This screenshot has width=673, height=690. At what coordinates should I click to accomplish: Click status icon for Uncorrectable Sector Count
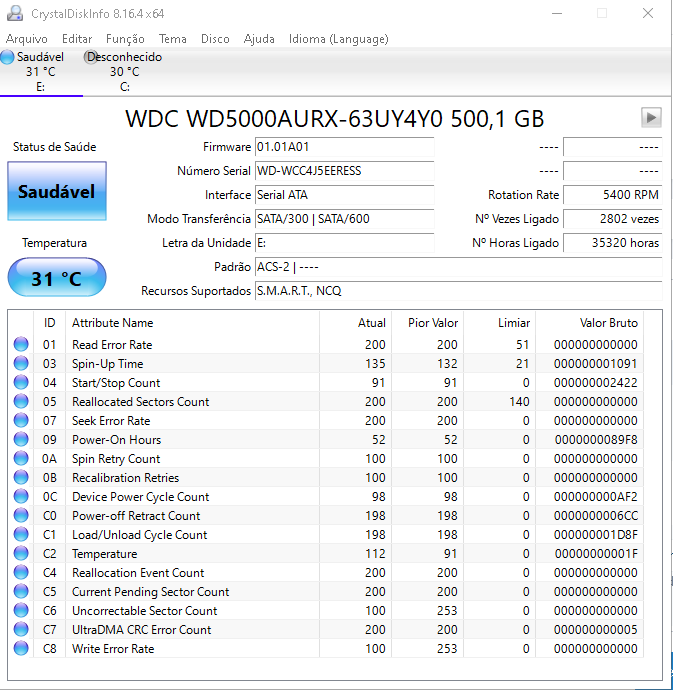[x=21, y=610]
